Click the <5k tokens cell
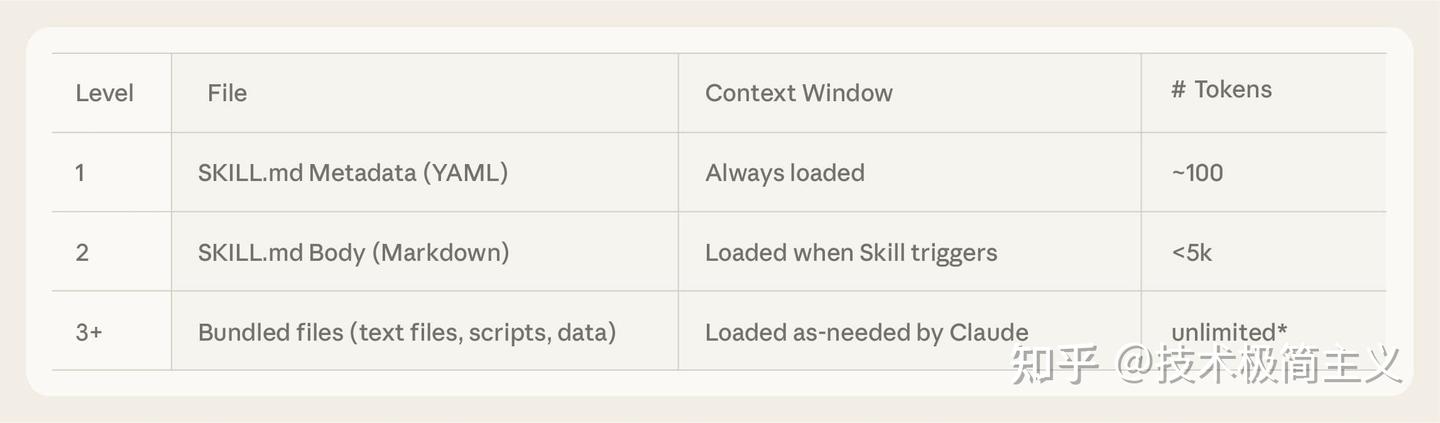 point(1191,252)
